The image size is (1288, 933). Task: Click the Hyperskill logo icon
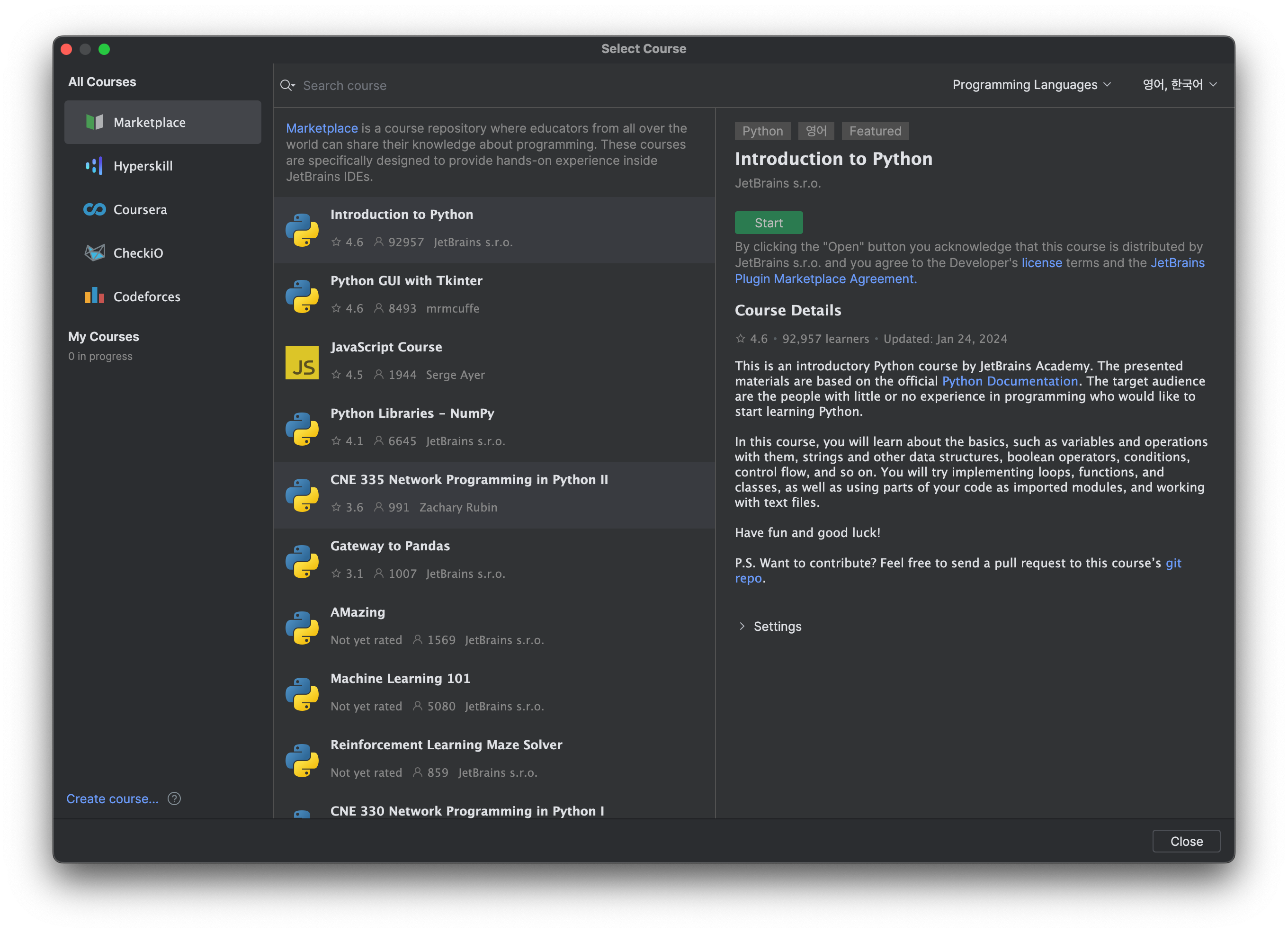(94, 166)
